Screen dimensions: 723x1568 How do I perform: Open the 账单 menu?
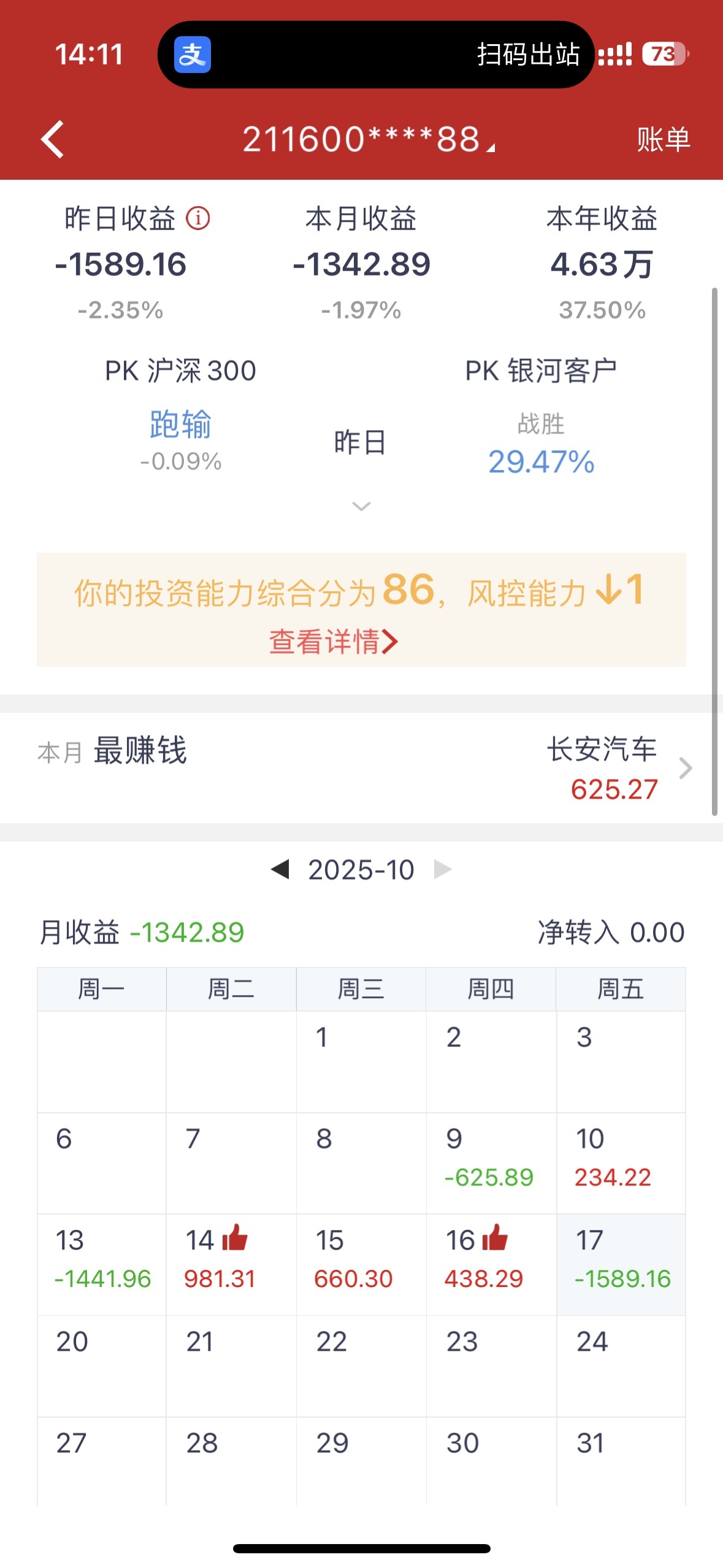(x=663, y=139)
